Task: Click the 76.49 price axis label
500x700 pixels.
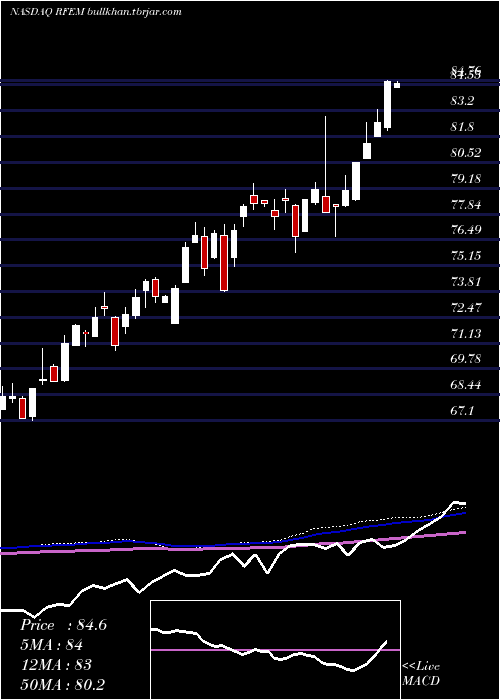Action: (x=466, y=230)
